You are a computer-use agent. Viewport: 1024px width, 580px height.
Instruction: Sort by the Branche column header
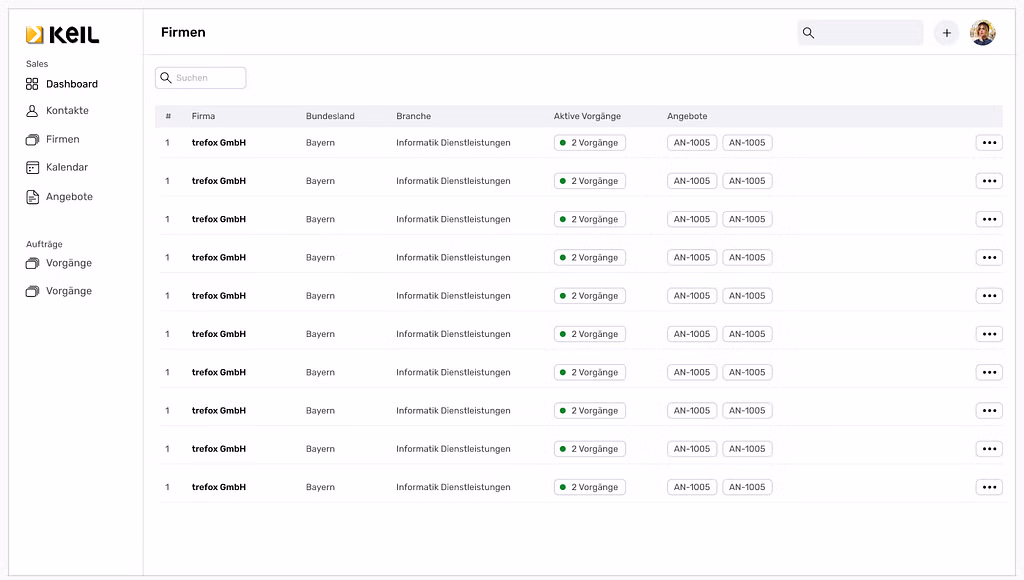click(x=413, y=116)
